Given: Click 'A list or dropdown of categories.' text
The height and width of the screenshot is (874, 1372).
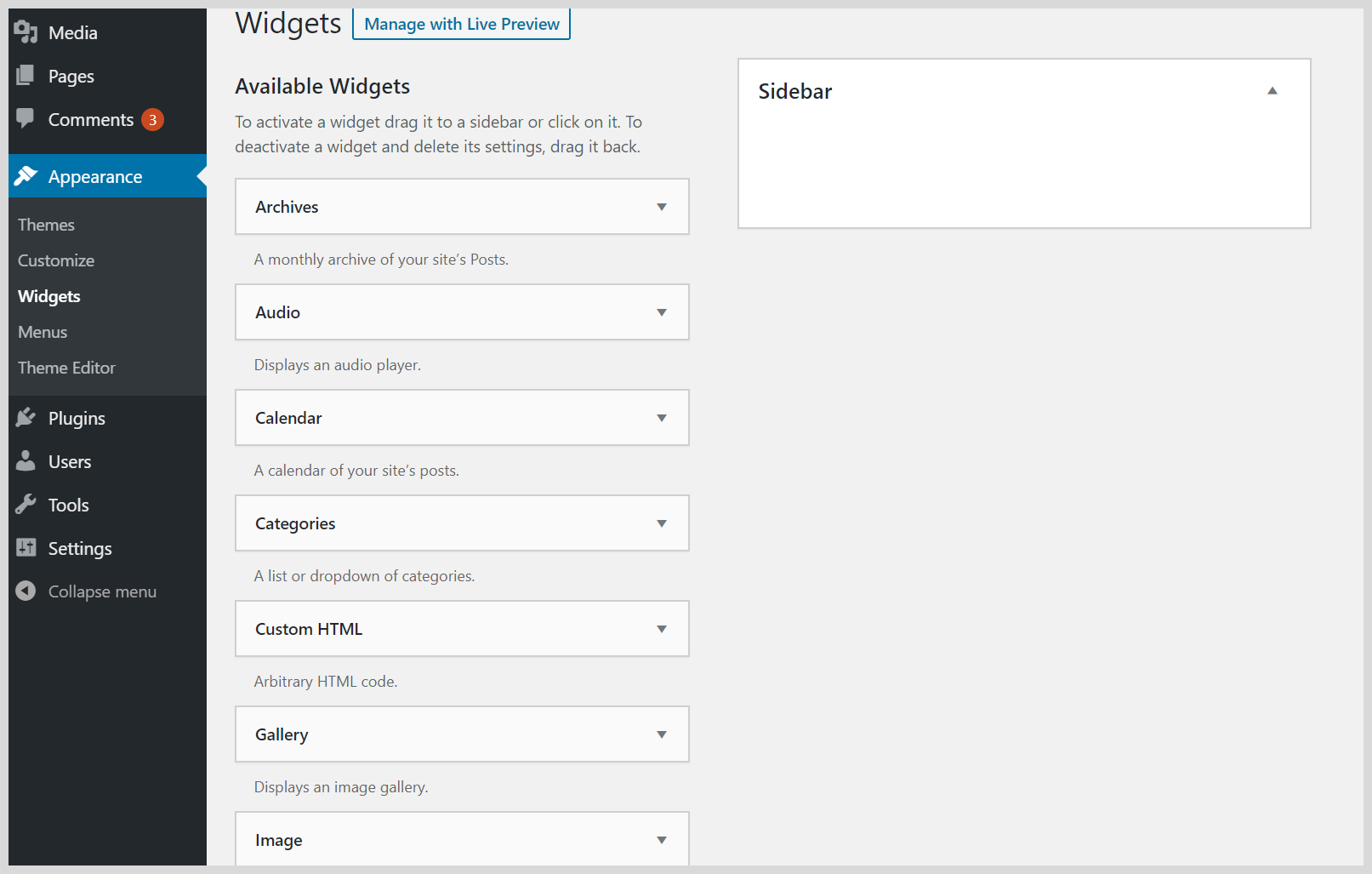Looking at the screenshot, I should 364,576.
